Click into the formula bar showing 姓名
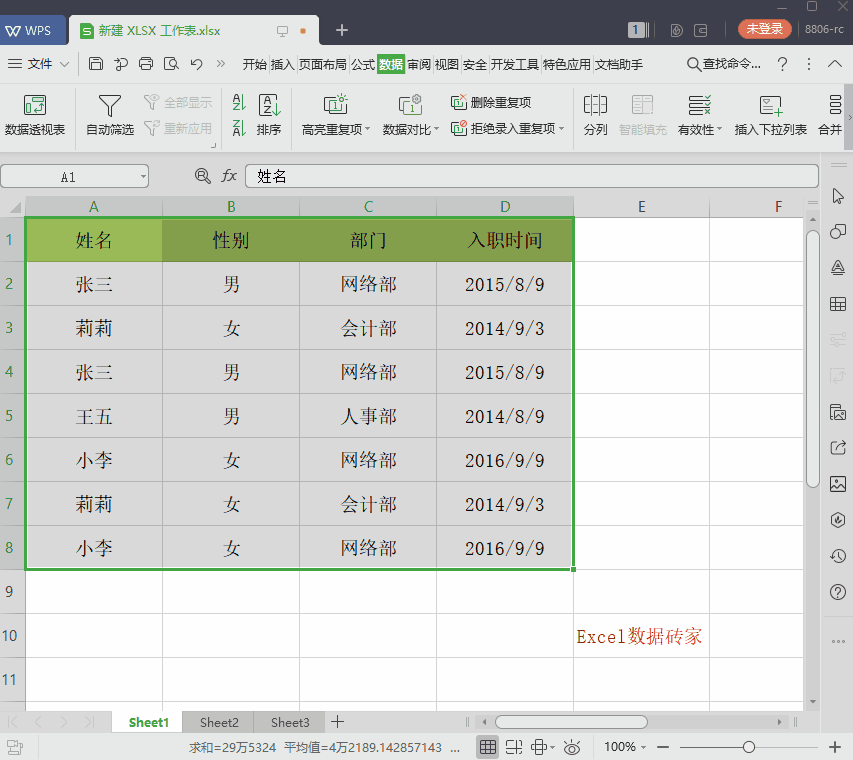Screen dimensions: 853x760 (x=531, y=176)
